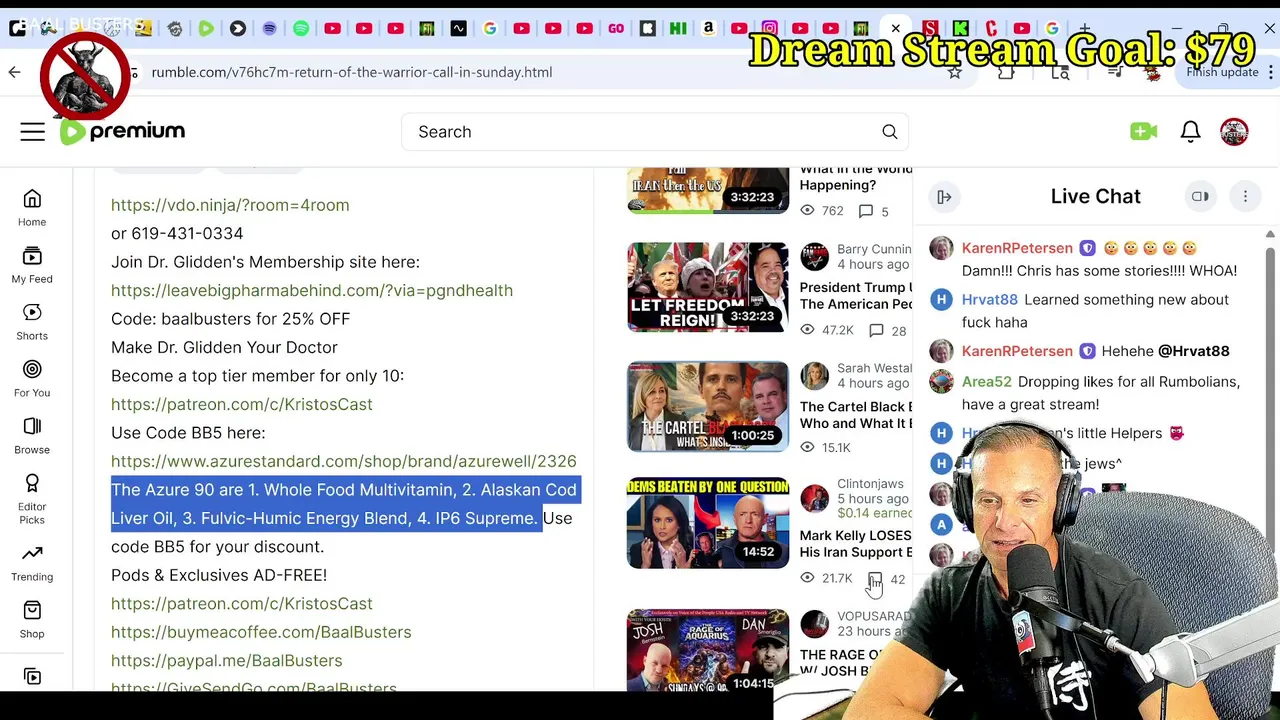Collapse the Live Chat panel

coord(944,197)
